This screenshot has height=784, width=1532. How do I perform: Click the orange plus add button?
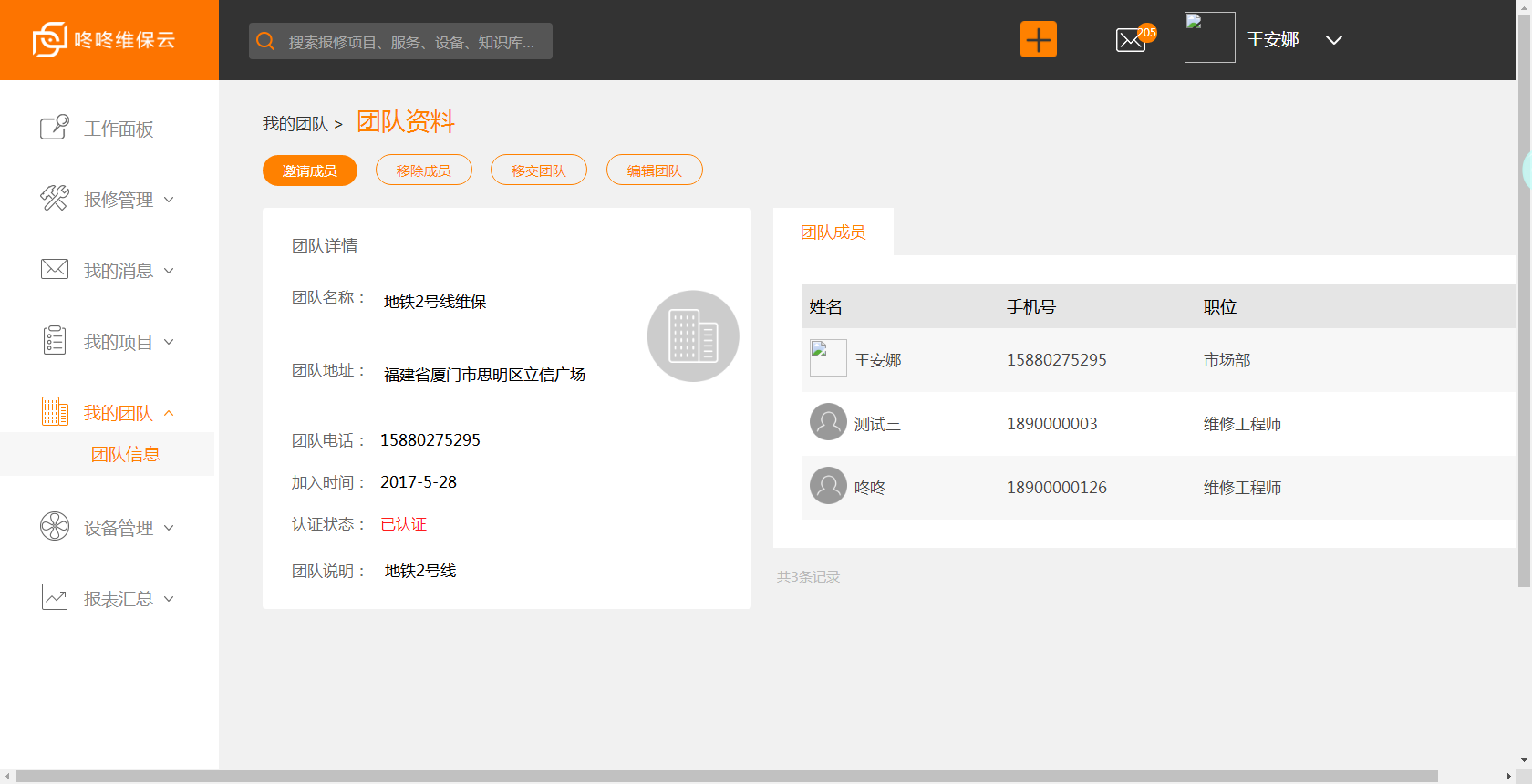click(x=1039, y=39)
